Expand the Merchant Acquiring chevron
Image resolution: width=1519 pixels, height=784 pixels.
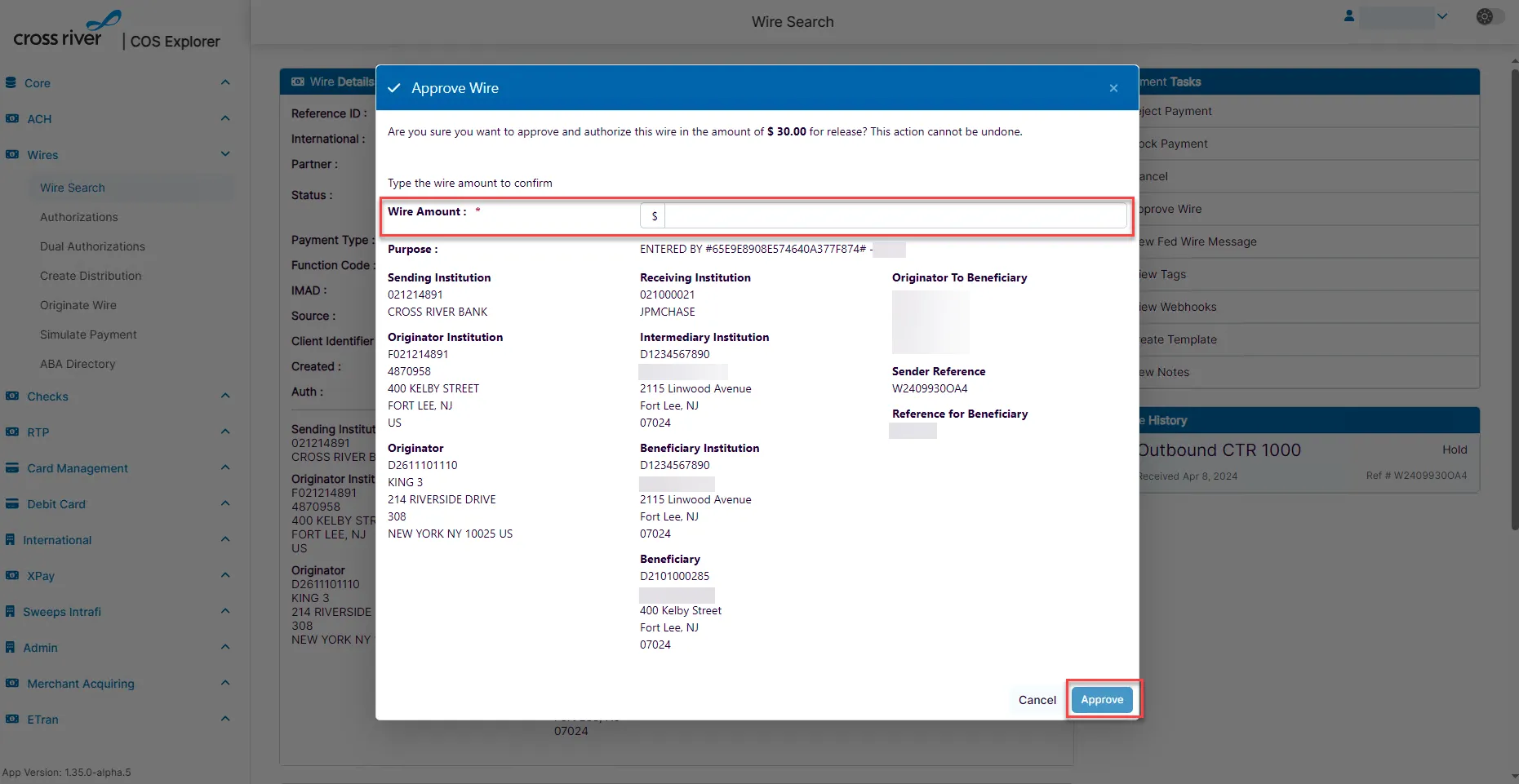click(x=225, y=683)
